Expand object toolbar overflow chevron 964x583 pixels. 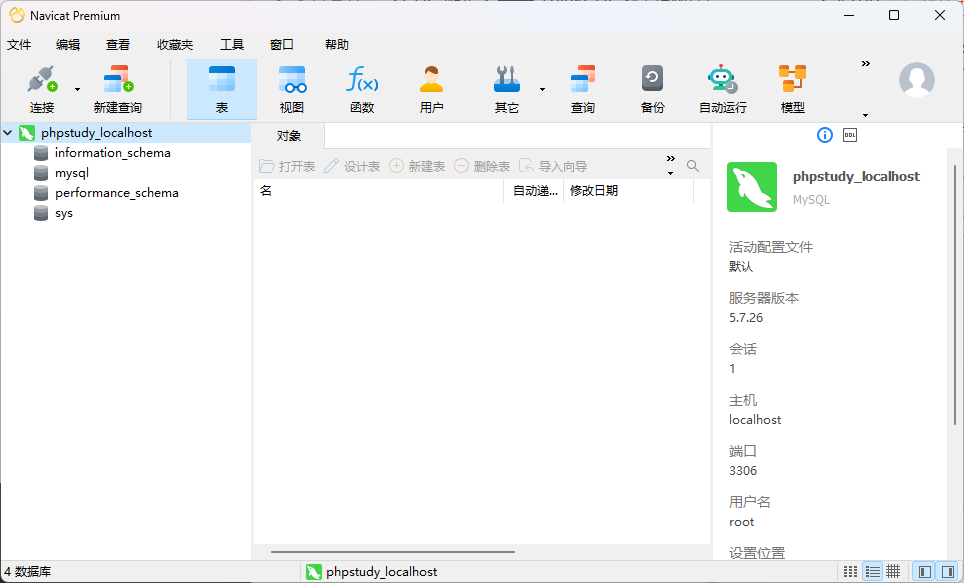click(x=671, y=159)
